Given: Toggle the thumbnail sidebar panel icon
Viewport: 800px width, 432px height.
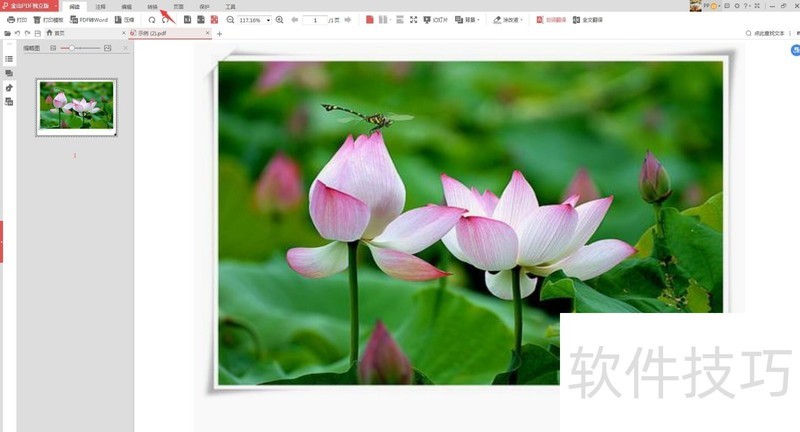Looking at the screenshot, I should [x=9, y=73].
